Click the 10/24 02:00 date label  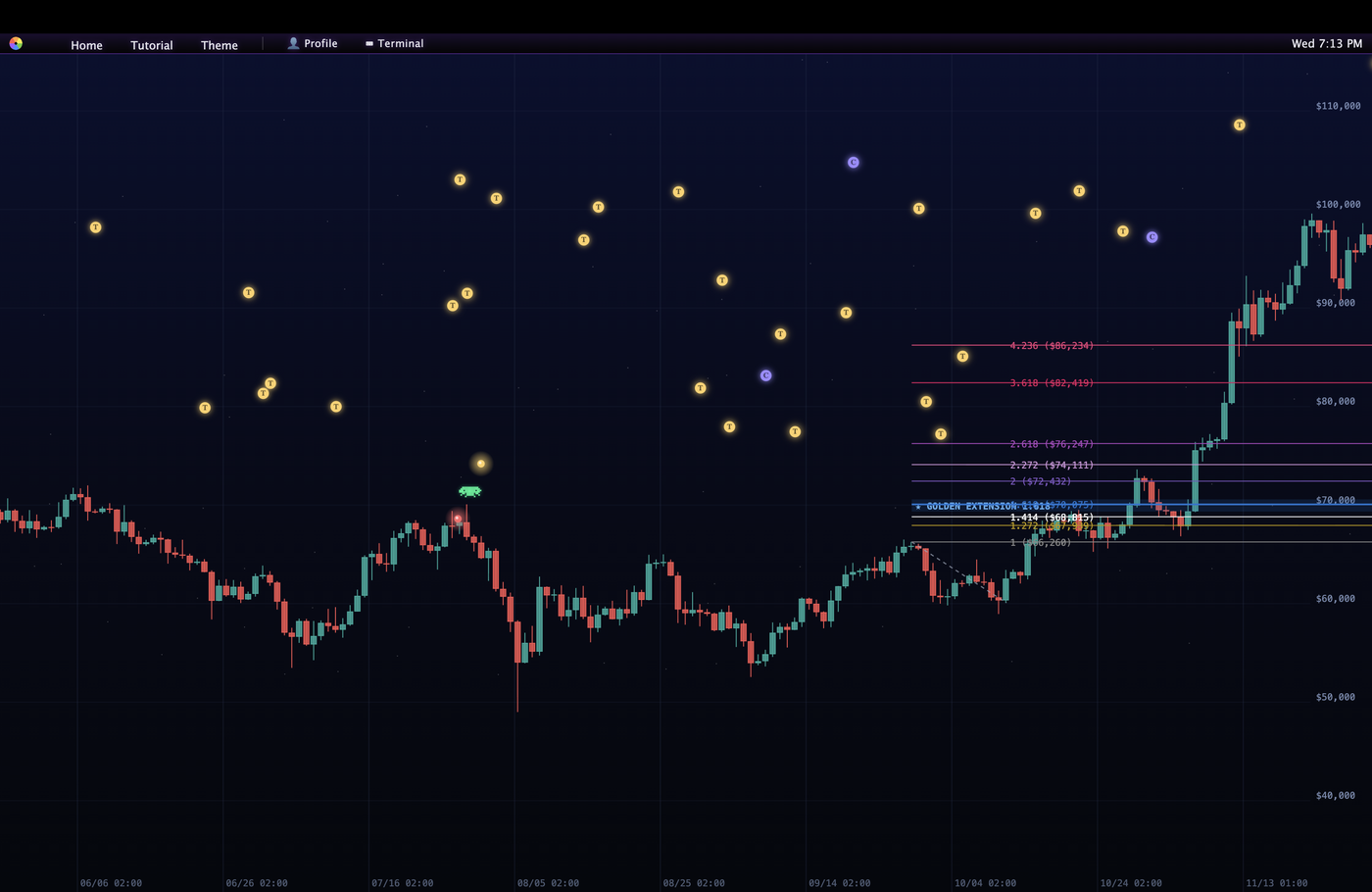(x=1131, y=883)
